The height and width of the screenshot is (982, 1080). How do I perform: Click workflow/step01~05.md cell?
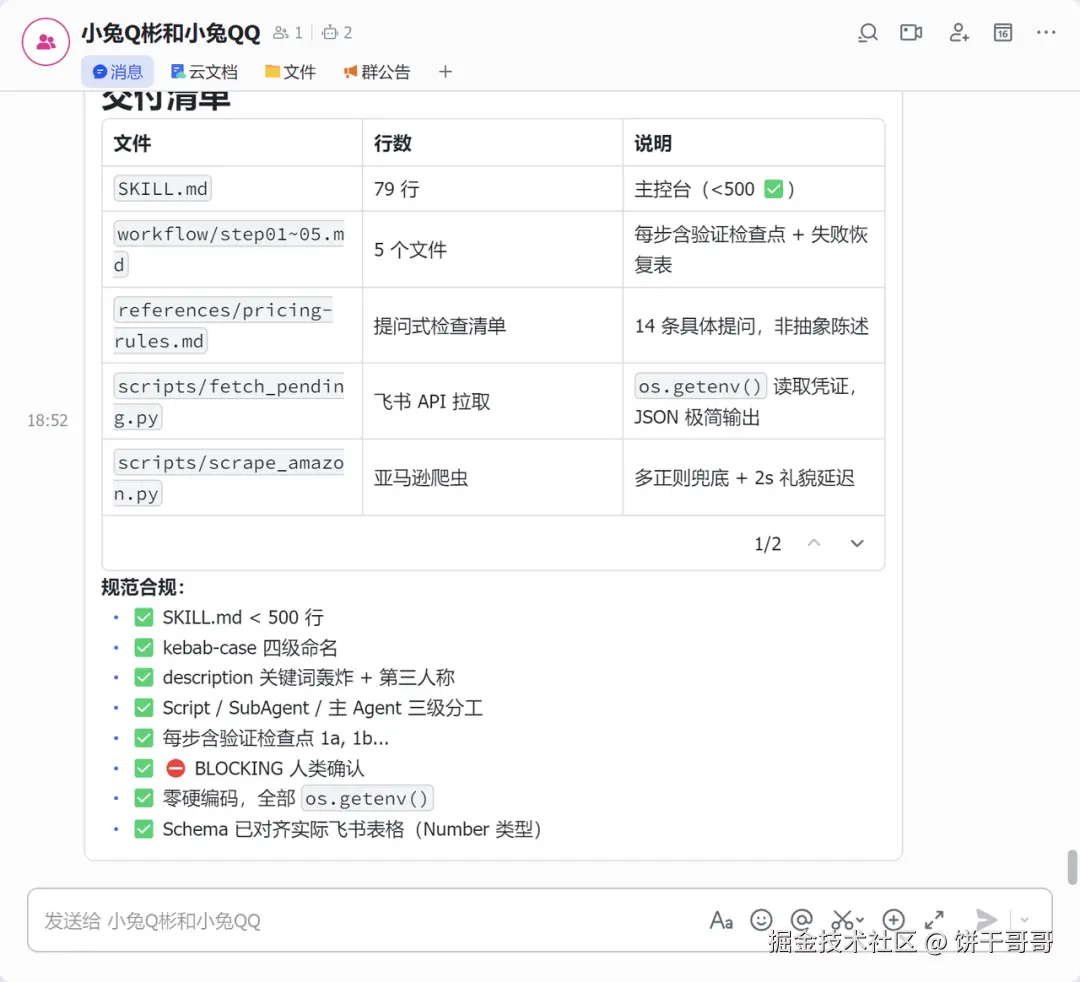231,249
